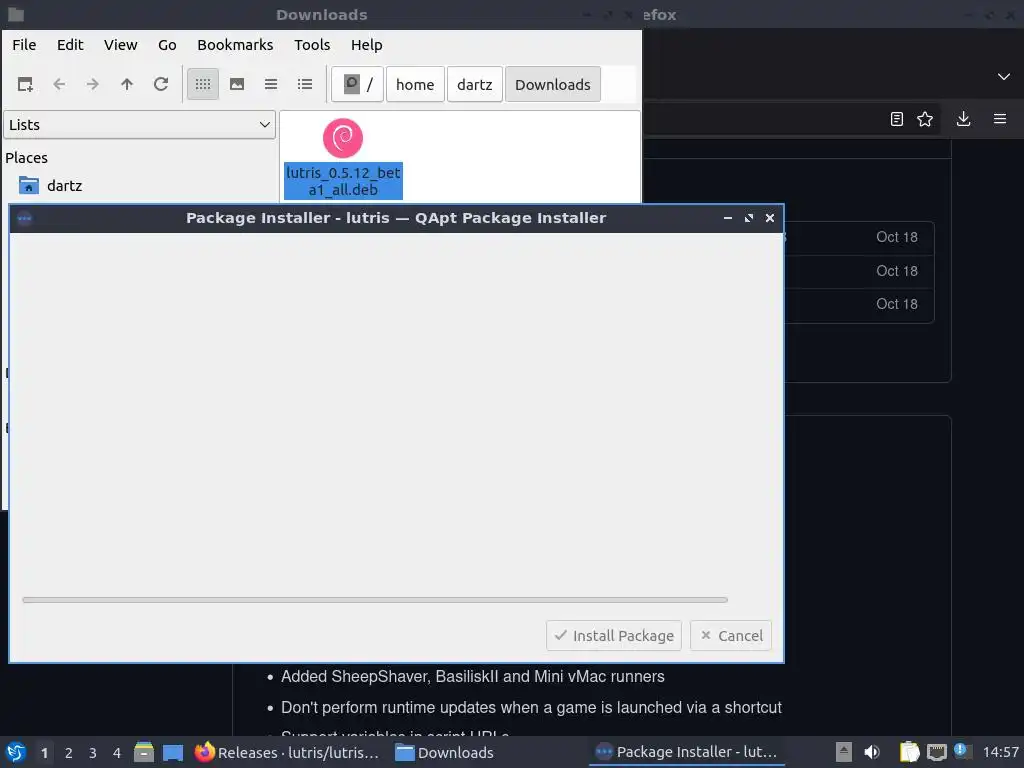This screenshot has width=1024, height=768.
Task: Expand the Lists side pane dropdown
Action: click(139, 125)
